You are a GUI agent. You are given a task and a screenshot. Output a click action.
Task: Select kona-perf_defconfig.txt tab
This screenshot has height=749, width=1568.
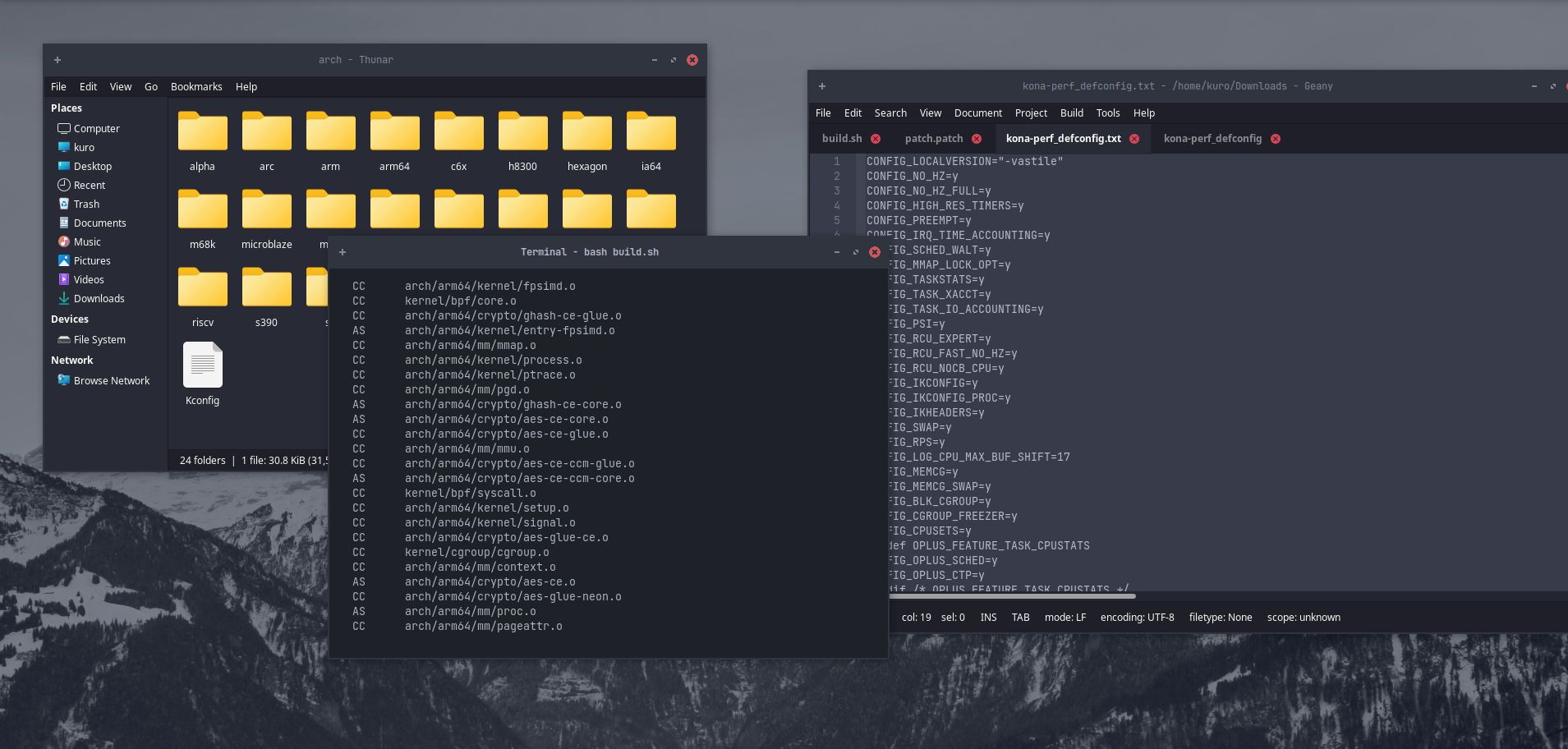1064,138
